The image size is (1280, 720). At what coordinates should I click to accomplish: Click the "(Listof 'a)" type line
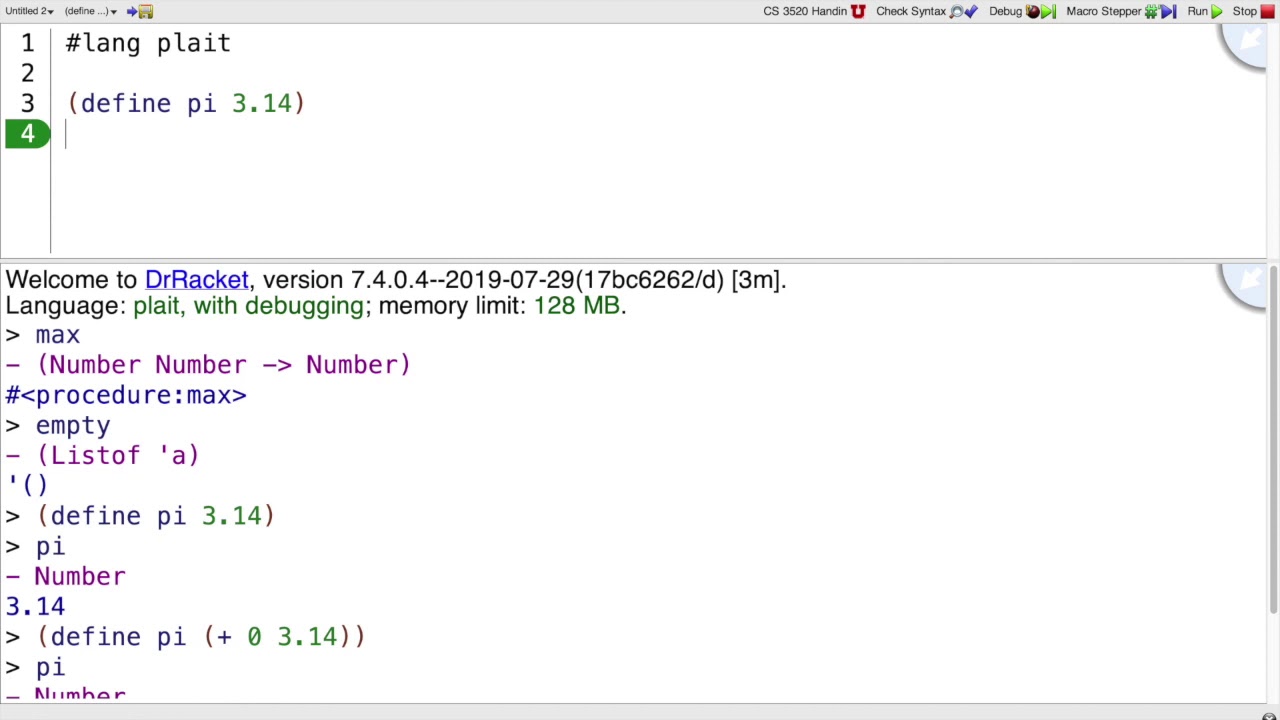(118, 456)
